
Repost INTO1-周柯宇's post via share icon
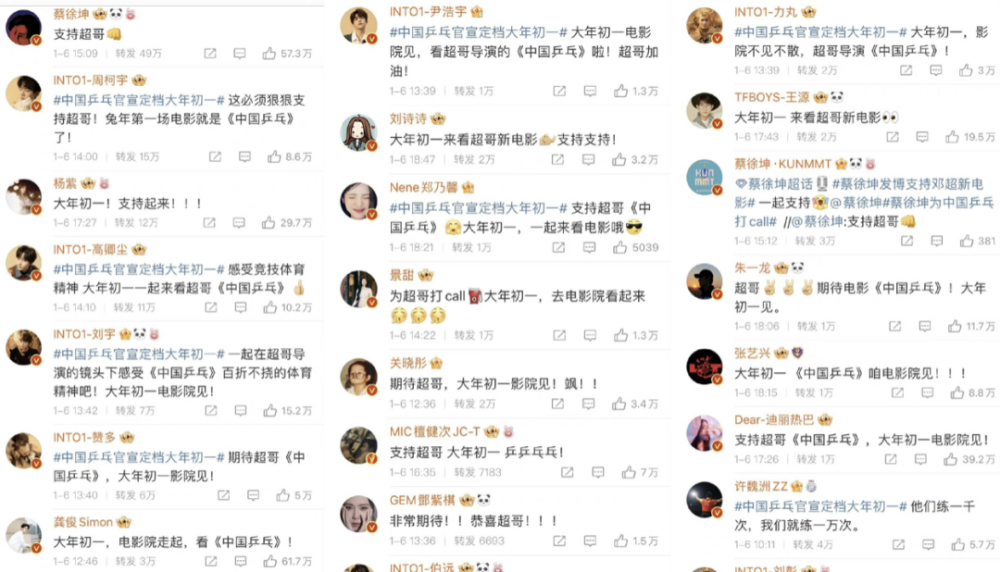(215, 156)
